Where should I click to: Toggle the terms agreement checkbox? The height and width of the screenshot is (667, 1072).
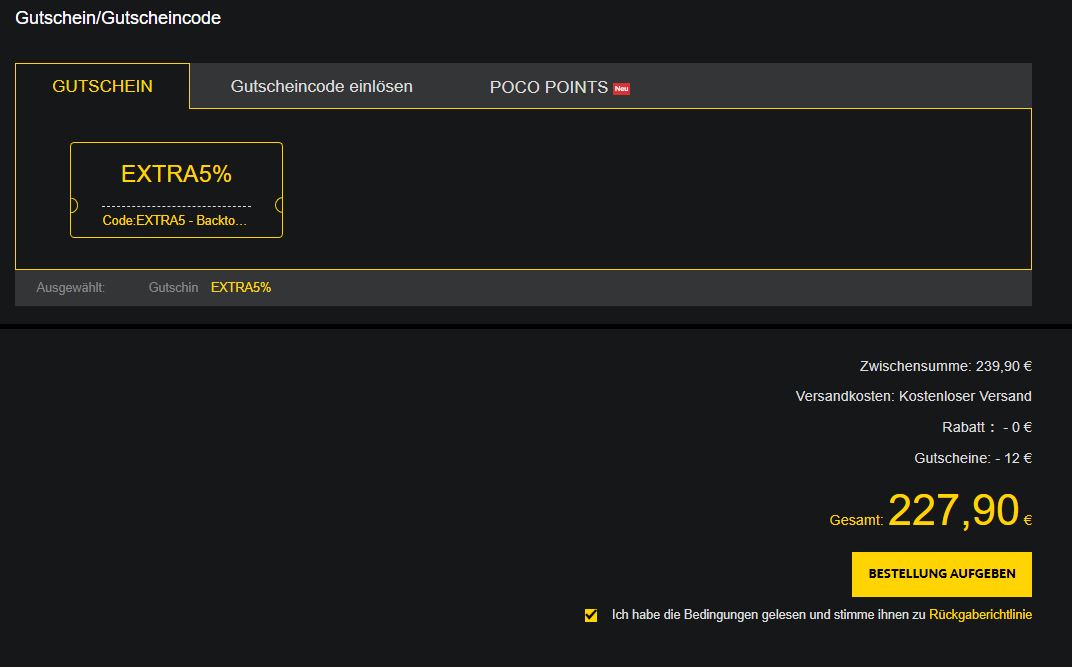591,615
